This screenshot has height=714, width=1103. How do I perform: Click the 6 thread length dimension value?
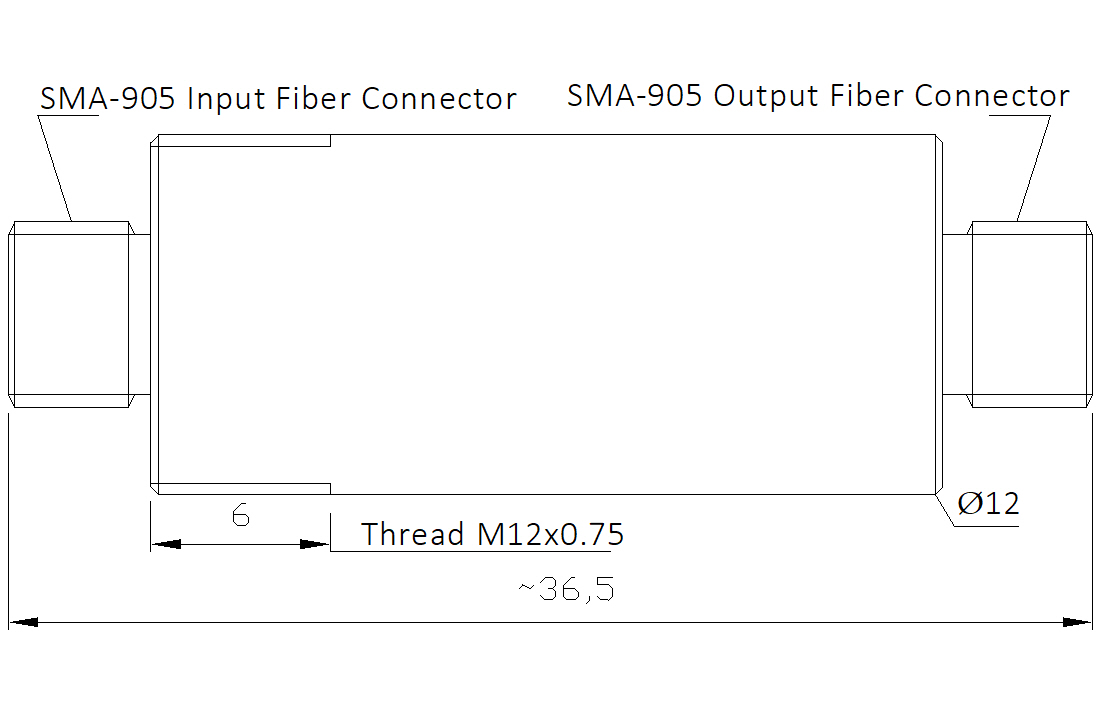[241, 516]
